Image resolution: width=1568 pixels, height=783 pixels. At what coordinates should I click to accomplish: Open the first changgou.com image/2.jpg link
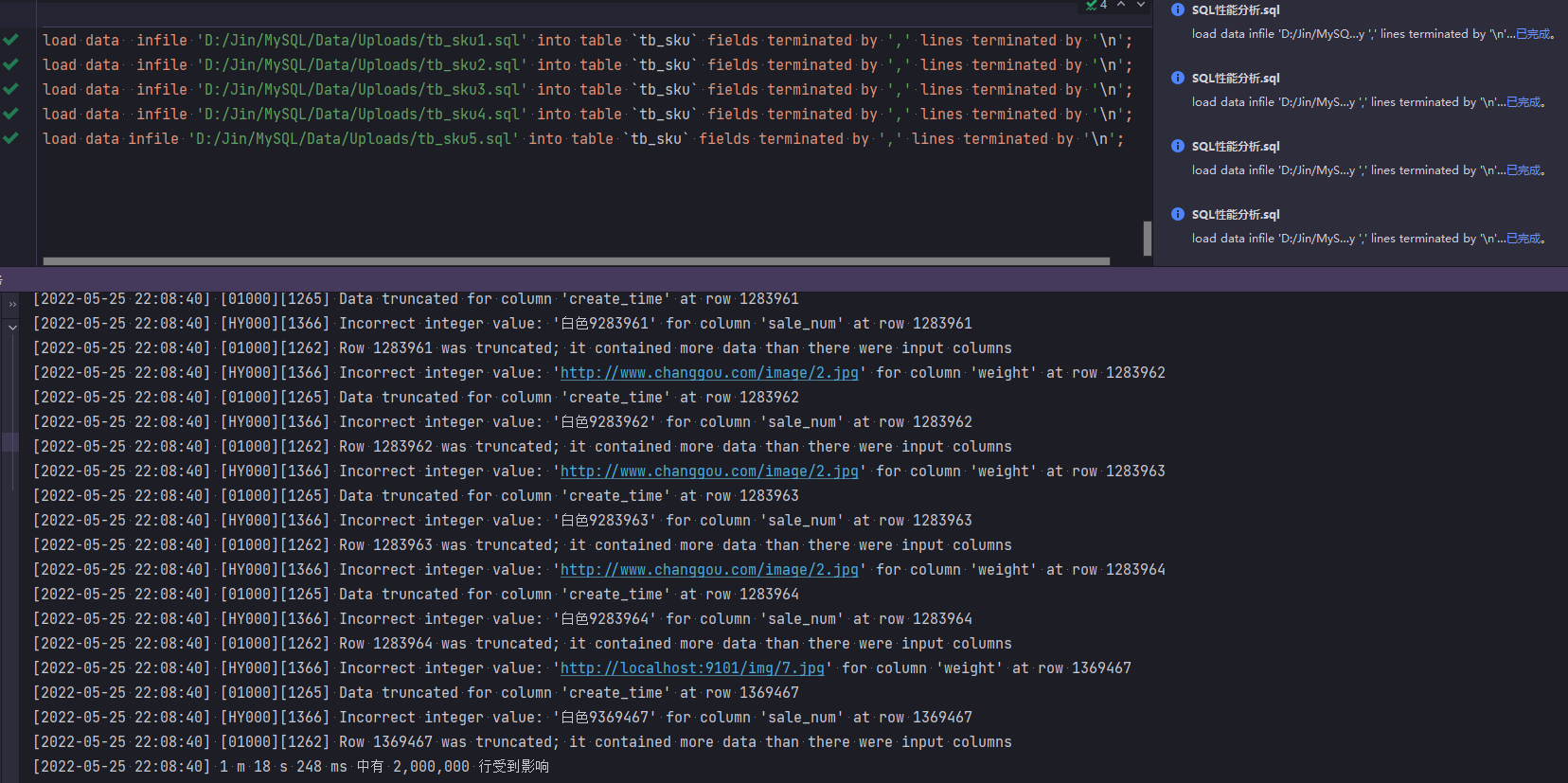(x=709, y=373)
